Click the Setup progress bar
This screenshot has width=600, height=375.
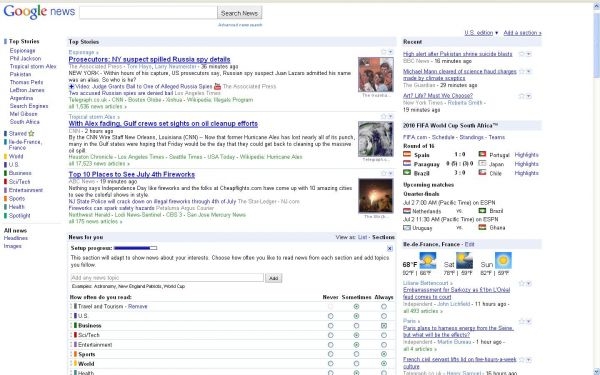(135, 248)
